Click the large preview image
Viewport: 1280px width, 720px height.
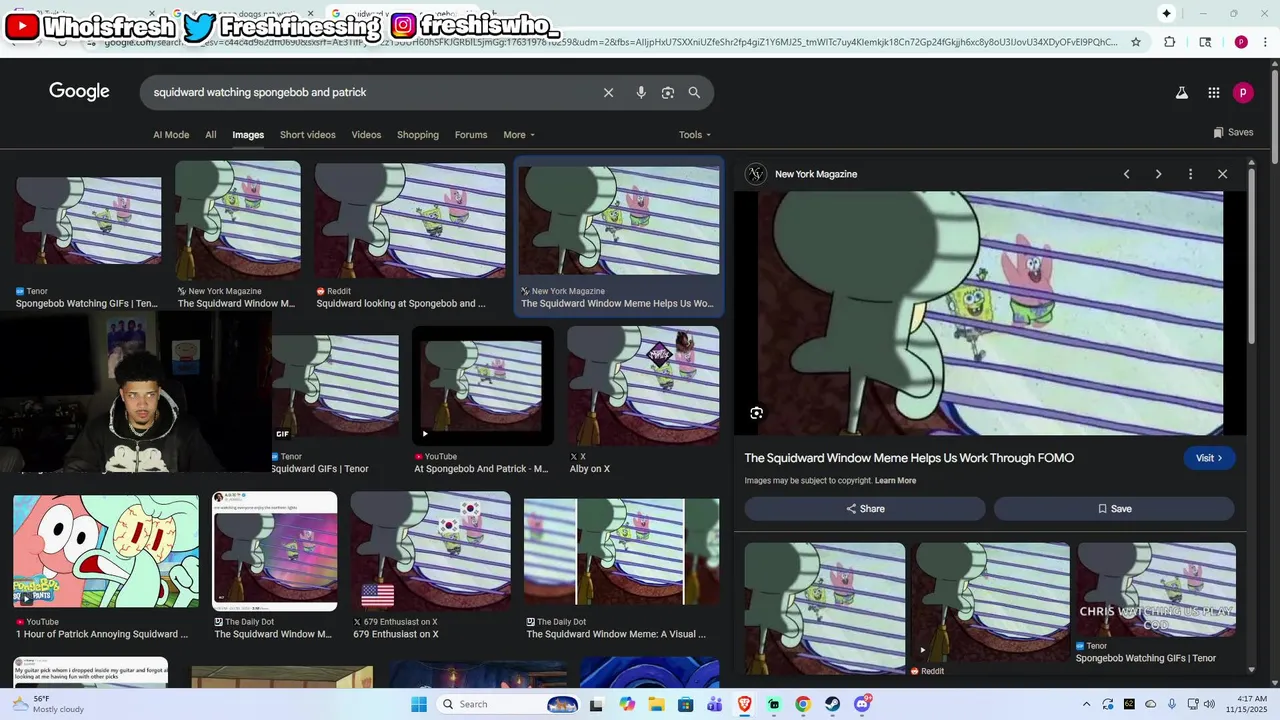(990, 314)
